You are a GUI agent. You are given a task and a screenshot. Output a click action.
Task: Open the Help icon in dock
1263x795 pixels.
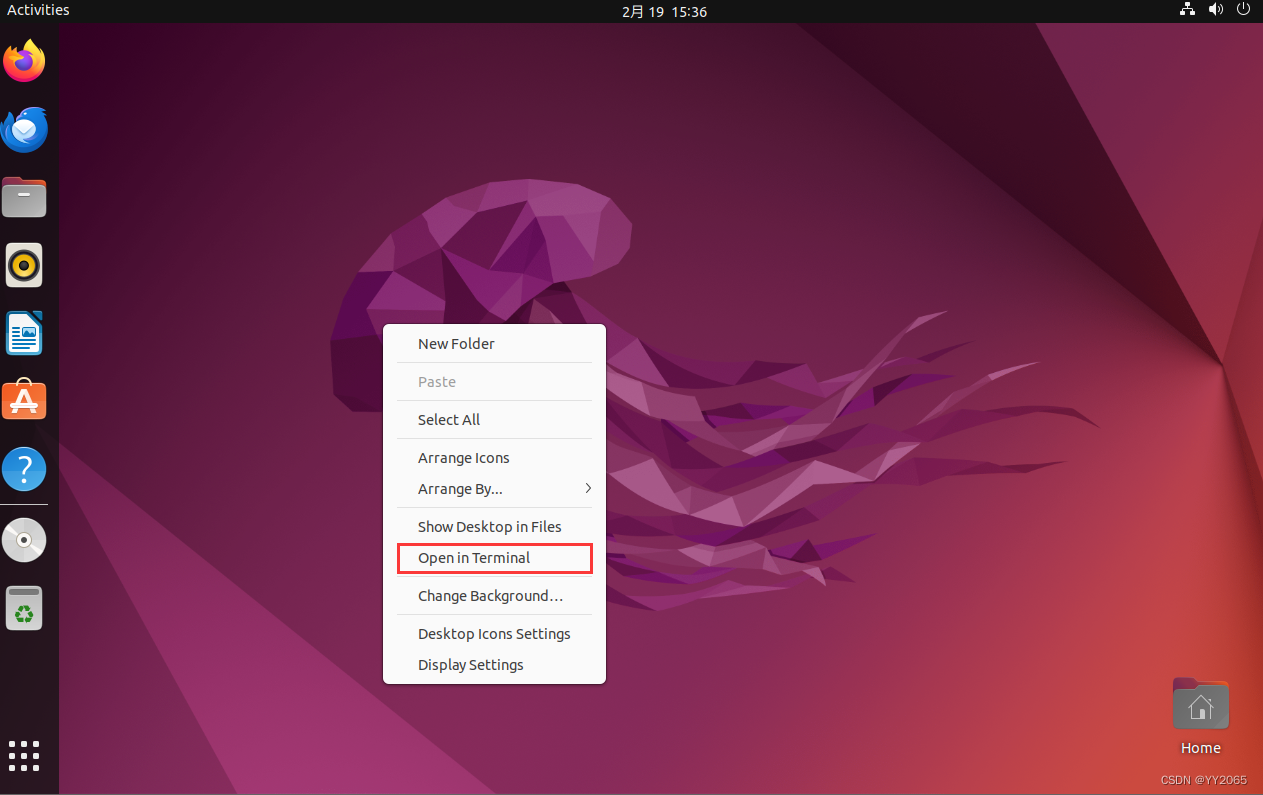[x=24, y=468]
